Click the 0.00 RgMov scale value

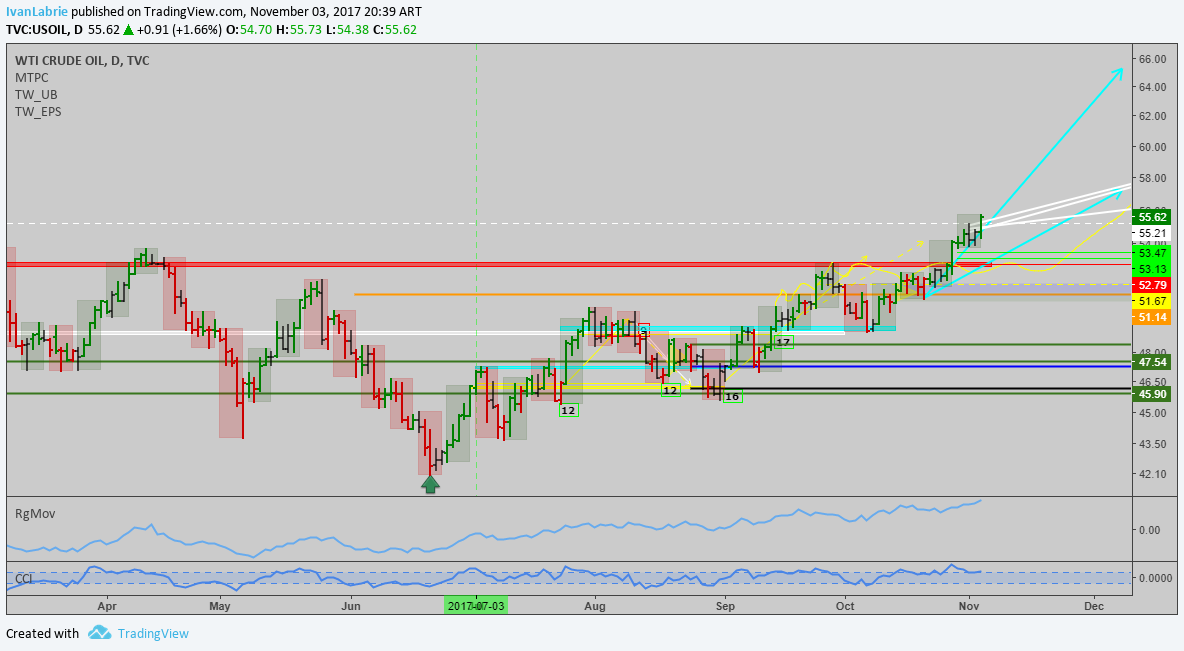pos(1149,530)
